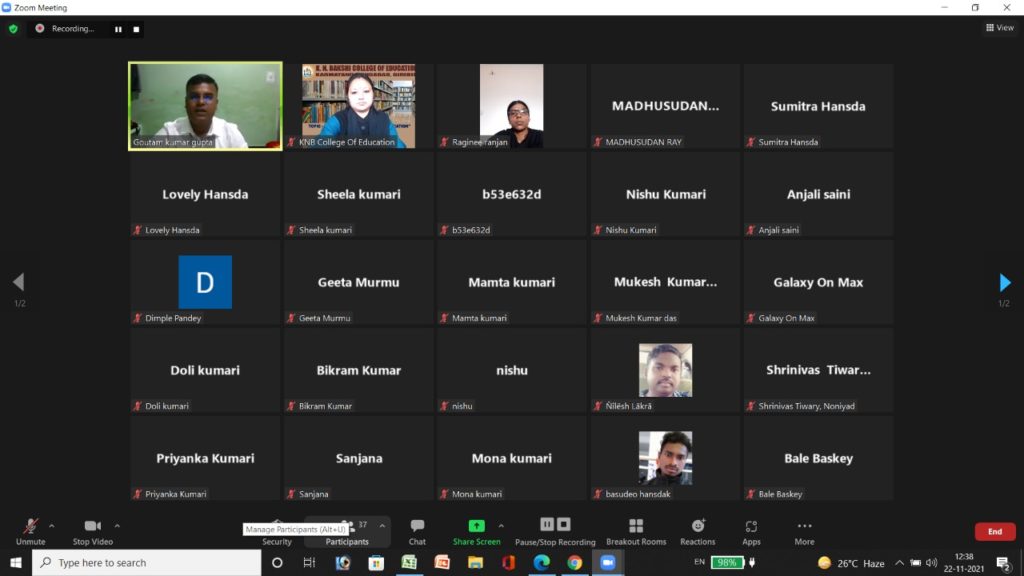Viewport: 1024px width, 576px height.
Task: Click the green Share Screen button
Action: pos(477,532)
